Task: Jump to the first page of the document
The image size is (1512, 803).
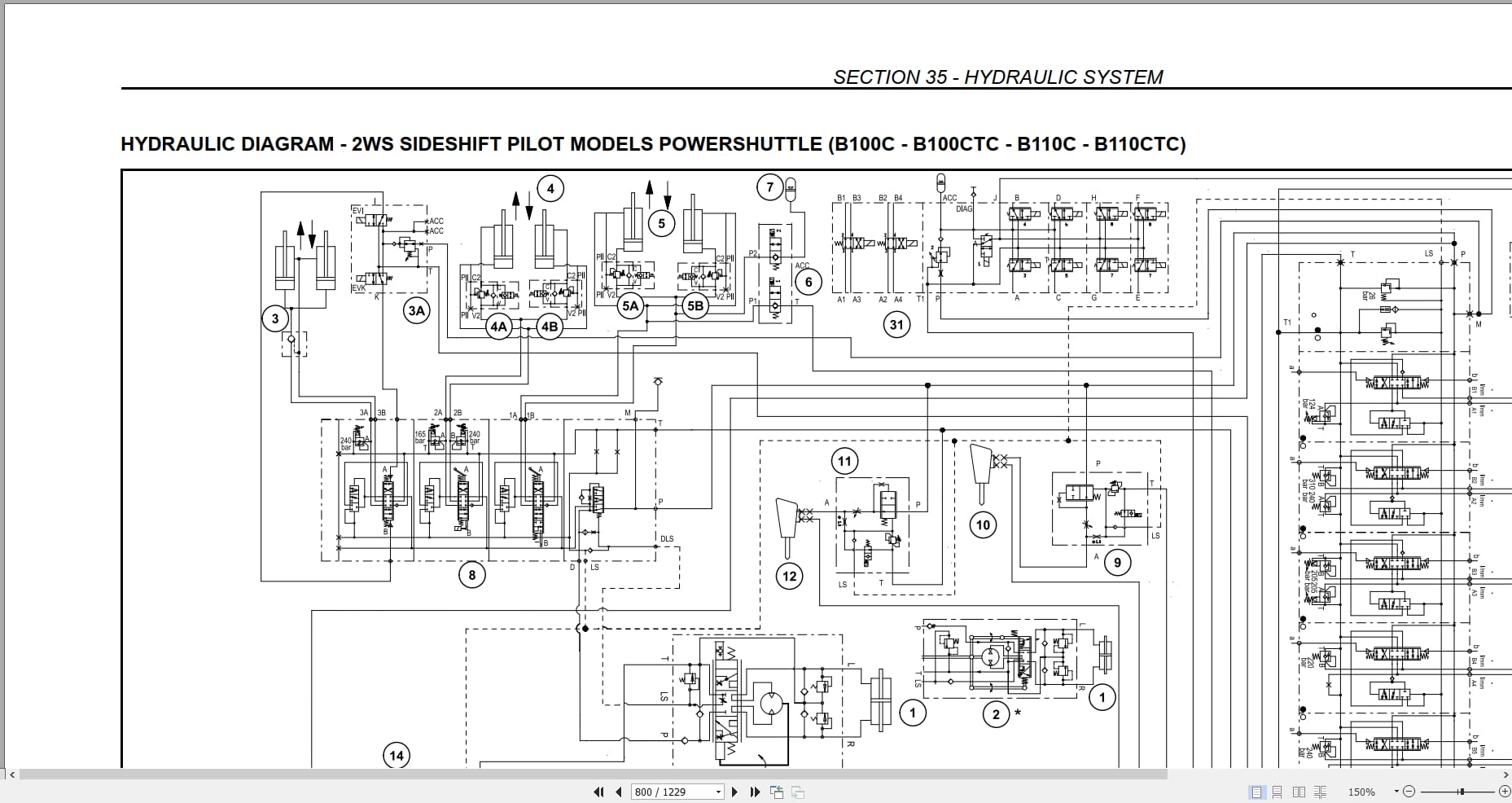Action: (x=598, y=791)
